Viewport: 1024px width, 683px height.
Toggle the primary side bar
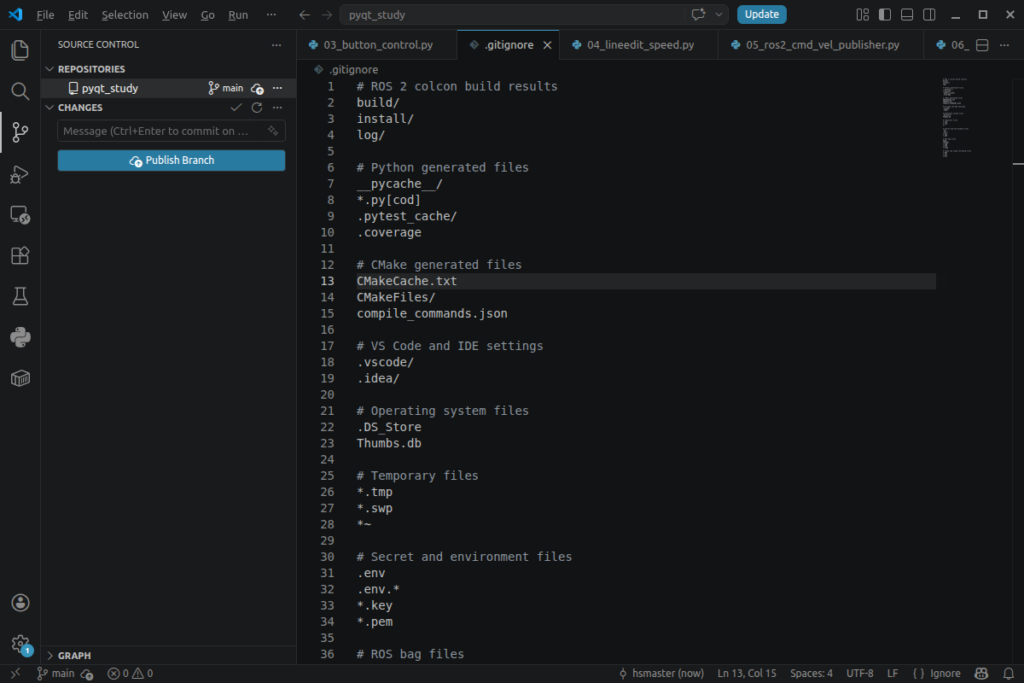885,14
